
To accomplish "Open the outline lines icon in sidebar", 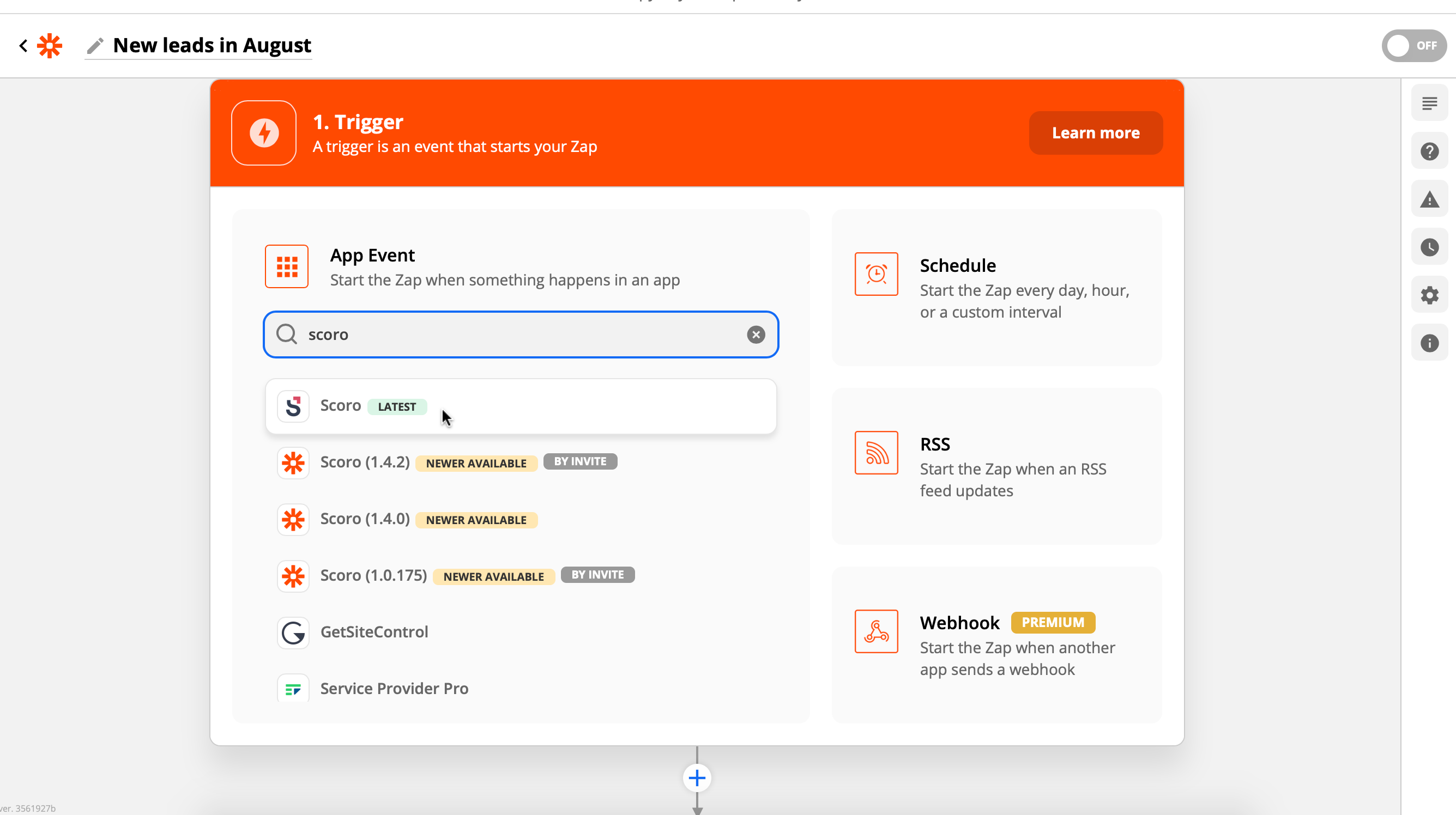I will tap(1429, 104).
